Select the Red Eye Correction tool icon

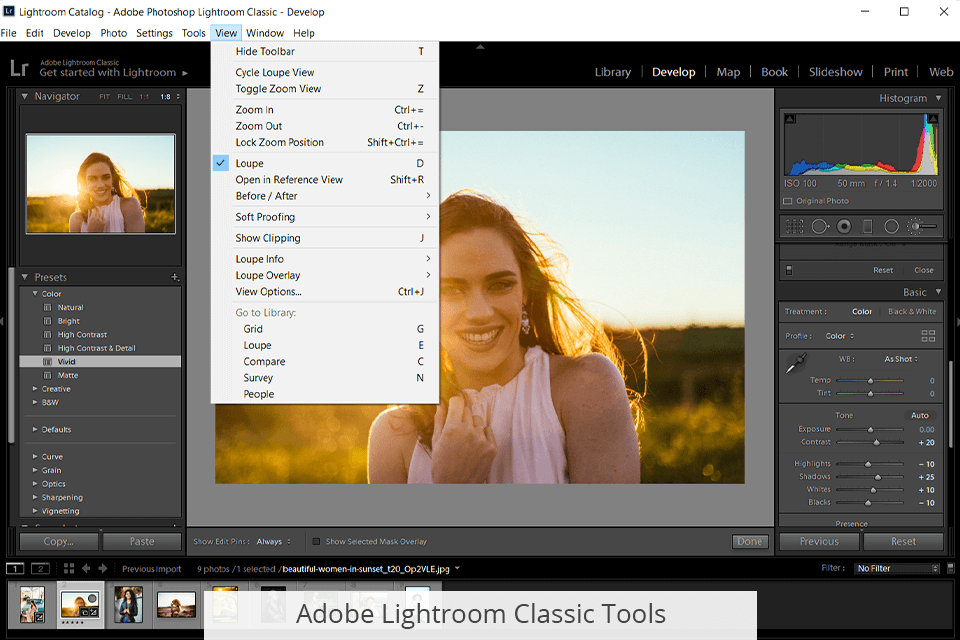point(844,227)
